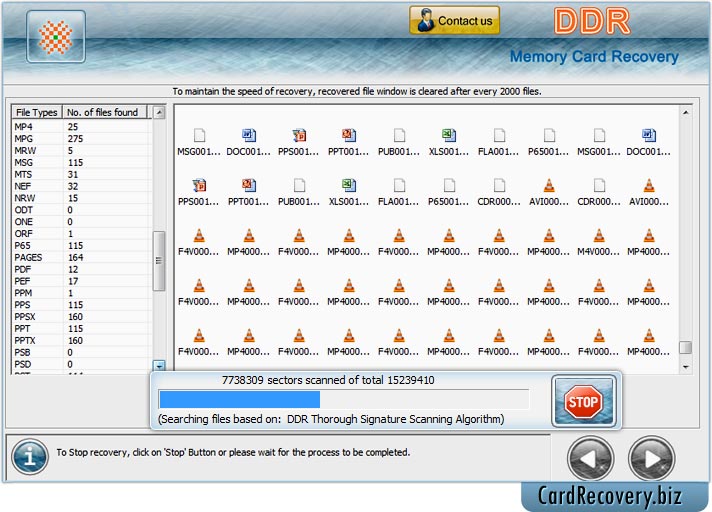Select the P65 file type row

click(82, 246)
